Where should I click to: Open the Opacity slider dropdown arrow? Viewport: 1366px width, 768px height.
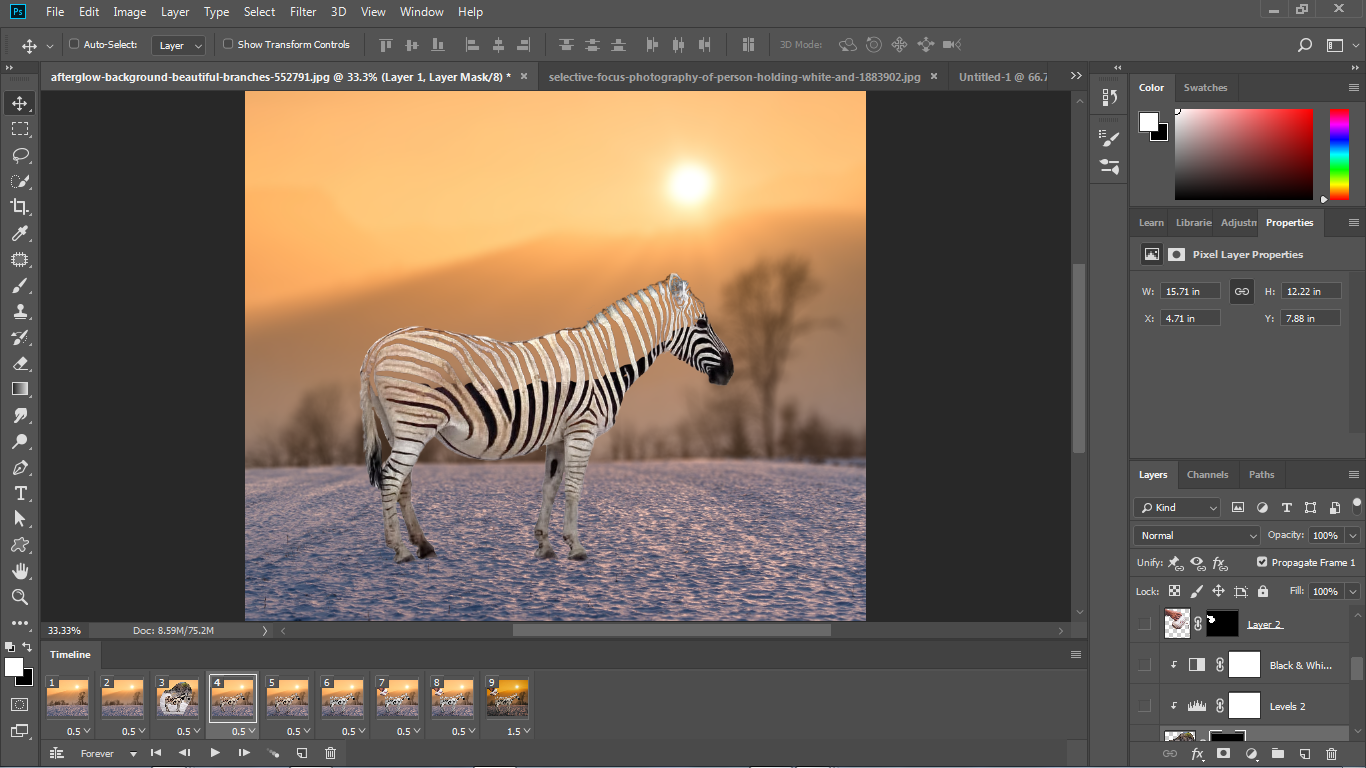[1351, 535]
